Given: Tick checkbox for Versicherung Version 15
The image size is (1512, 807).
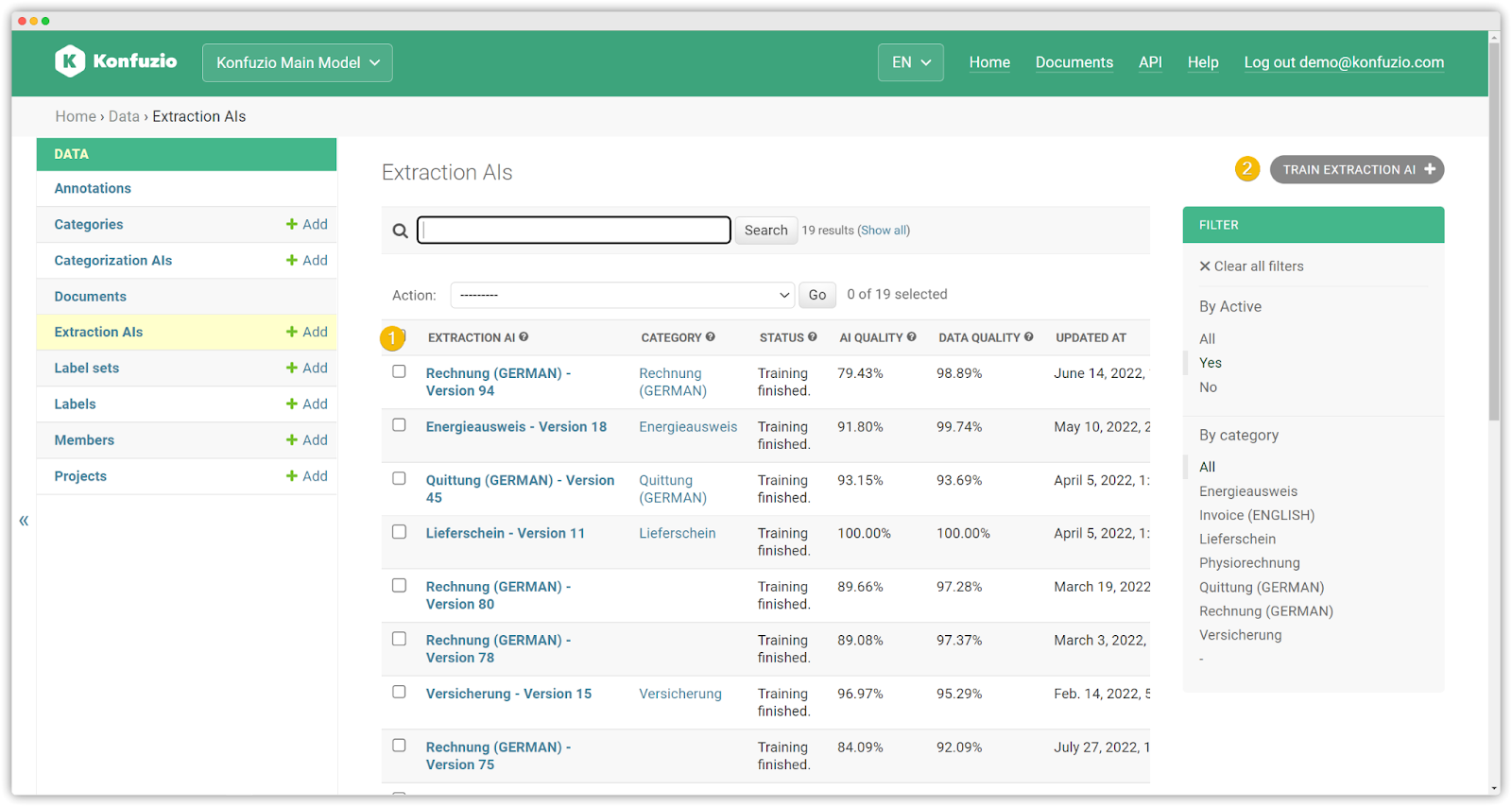Looking at the screenshot, I should coord(400,692).
